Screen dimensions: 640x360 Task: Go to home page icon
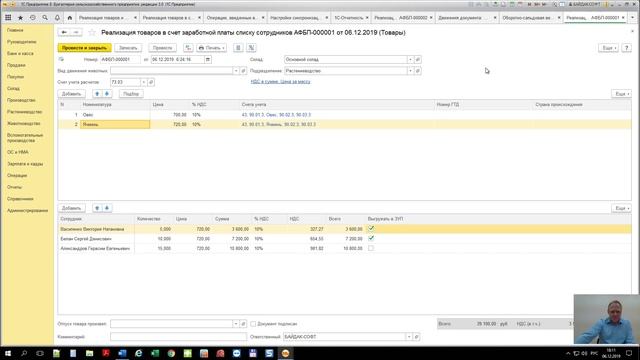click(70, 18)
